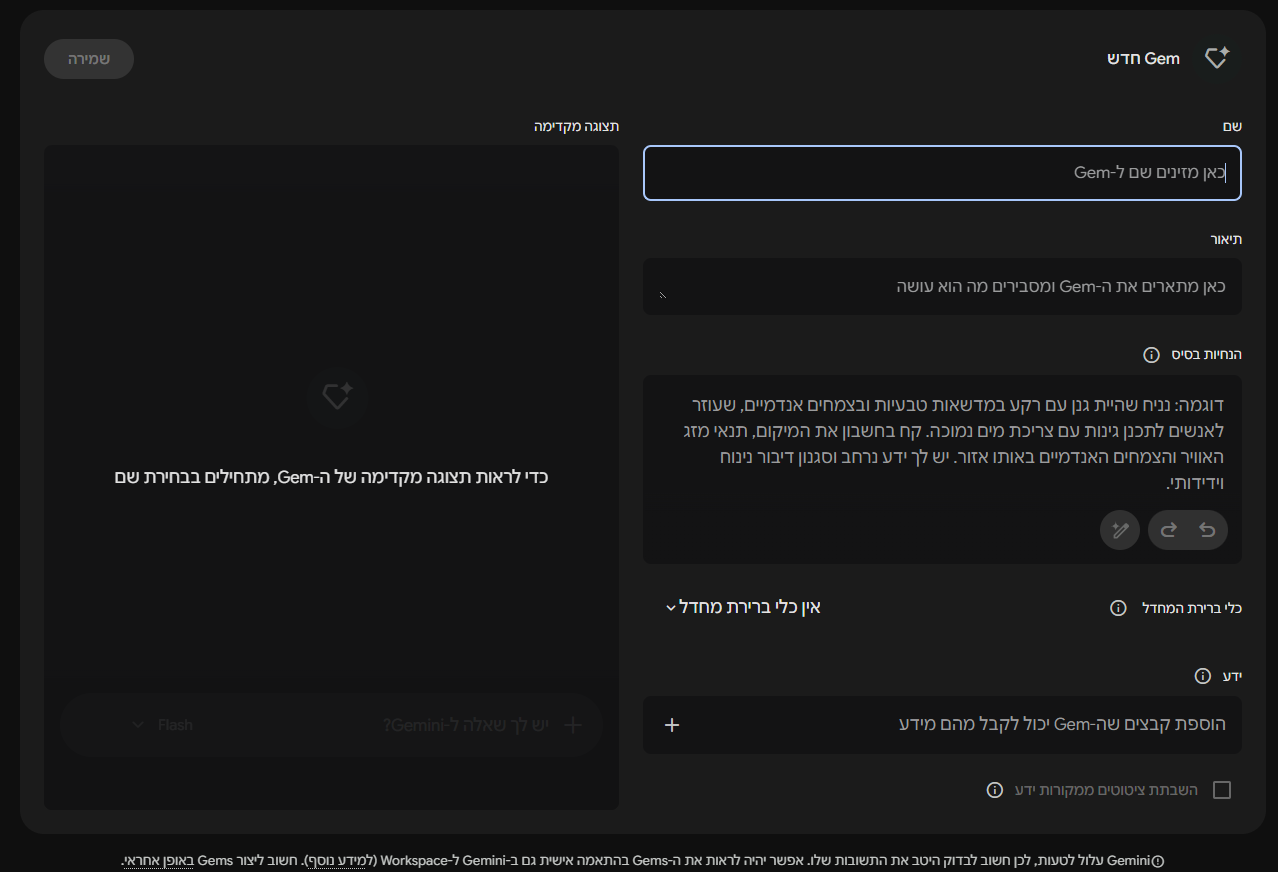The width and height of the screenshot is (1278, 872).
Task: Click the base instructions text area
Action: point(942,469)
